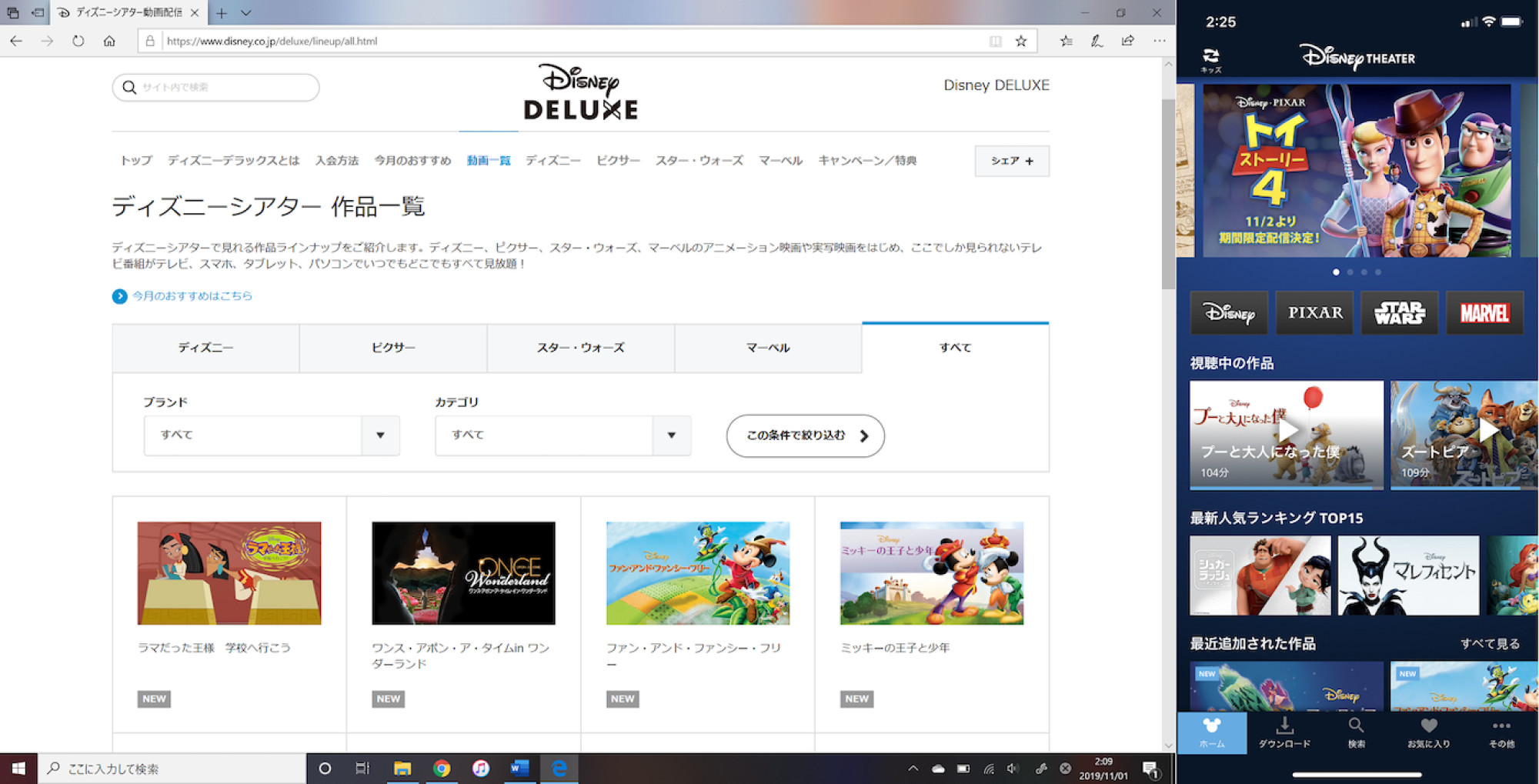Expand the シェア sharing options
The image size is (1539, 784).
click(1011, 161)
